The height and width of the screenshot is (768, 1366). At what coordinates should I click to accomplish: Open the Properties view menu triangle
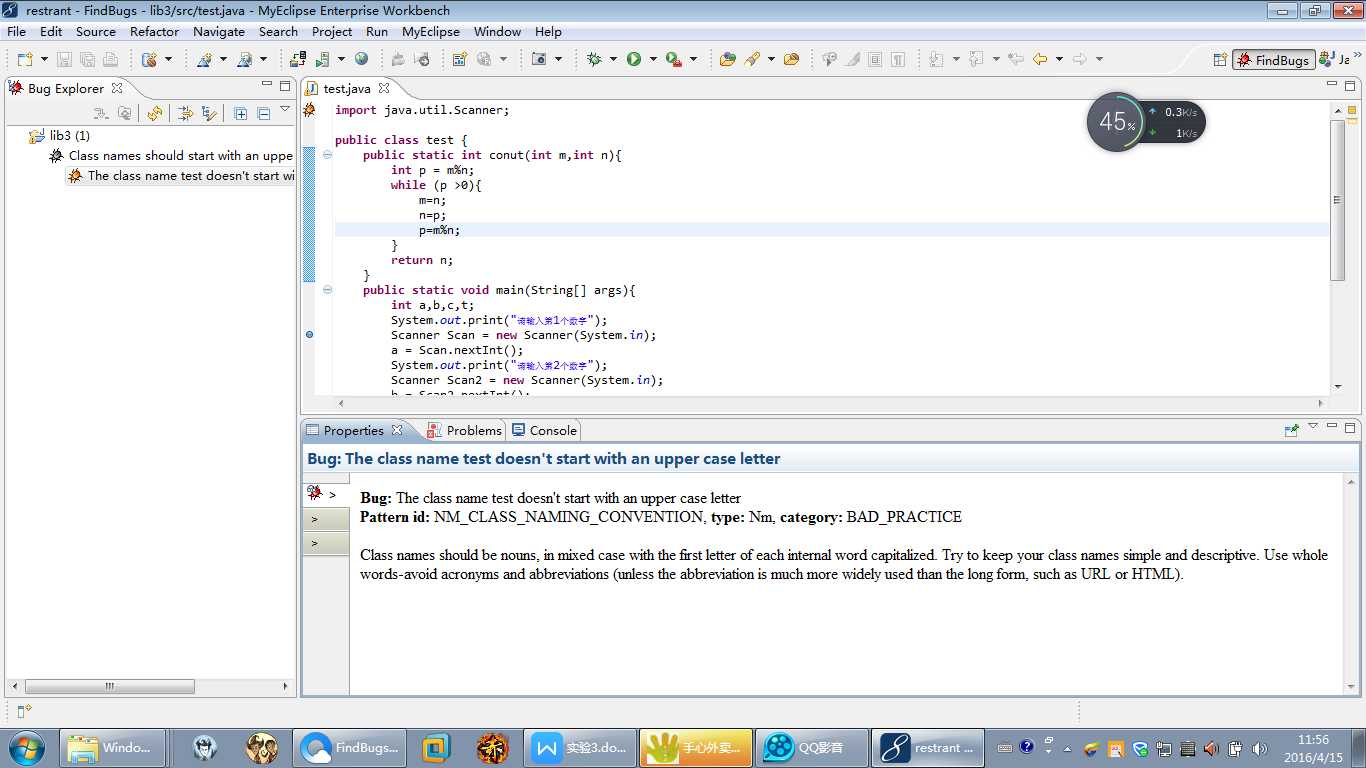coord(1313,426)
